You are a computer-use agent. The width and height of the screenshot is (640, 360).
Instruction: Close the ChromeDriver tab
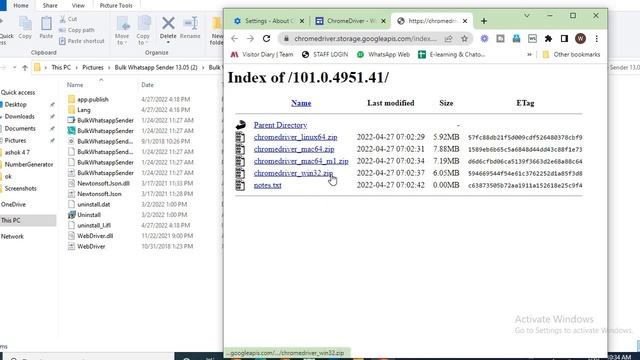pyautogui.click(x=383, y=21)
